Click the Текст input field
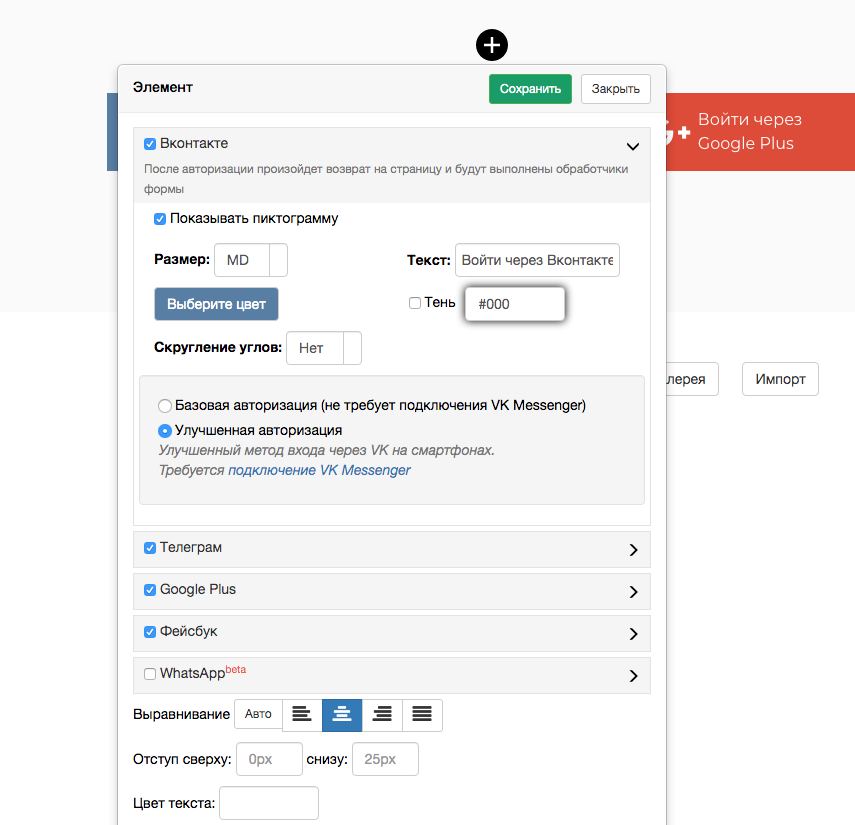The image size is (855, 825). point(537,260)
